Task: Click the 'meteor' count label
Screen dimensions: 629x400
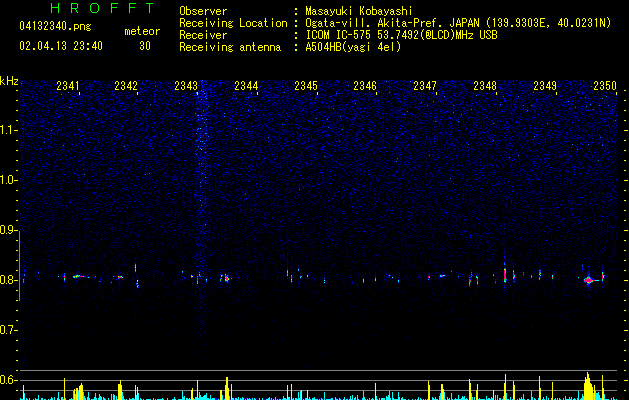Action: (142, 31)
